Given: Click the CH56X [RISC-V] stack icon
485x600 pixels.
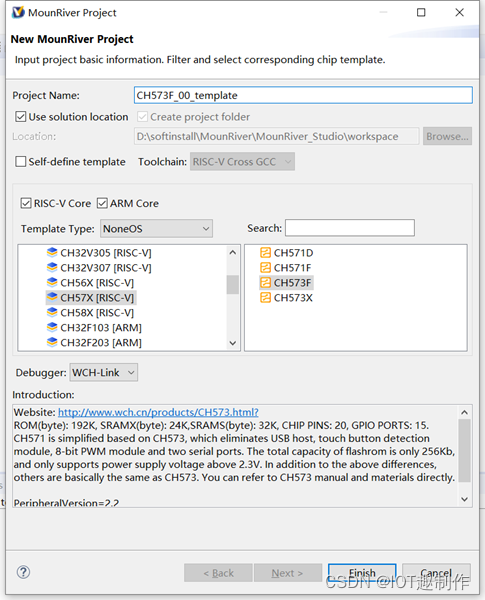Looking at the screenshot, I should 52,282.
